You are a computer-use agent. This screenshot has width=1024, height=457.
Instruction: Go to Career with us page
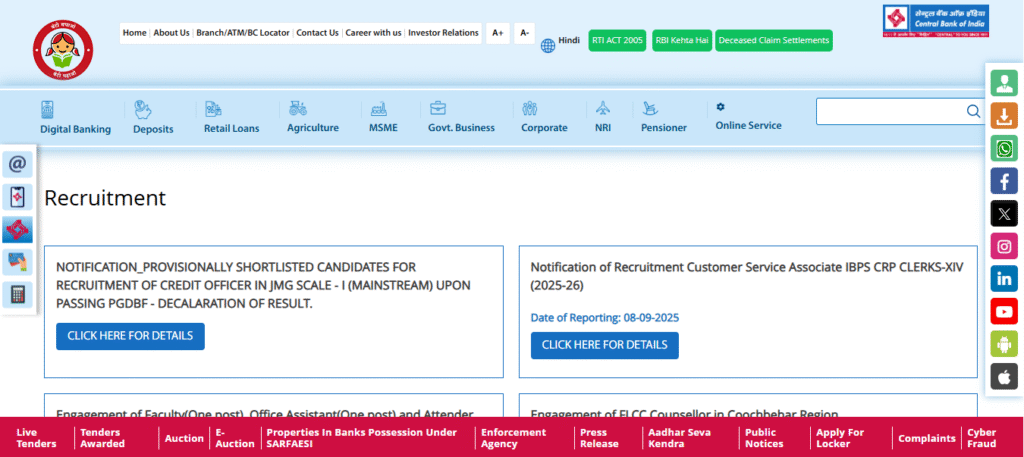pyautogui.click(x=373, y=33)
